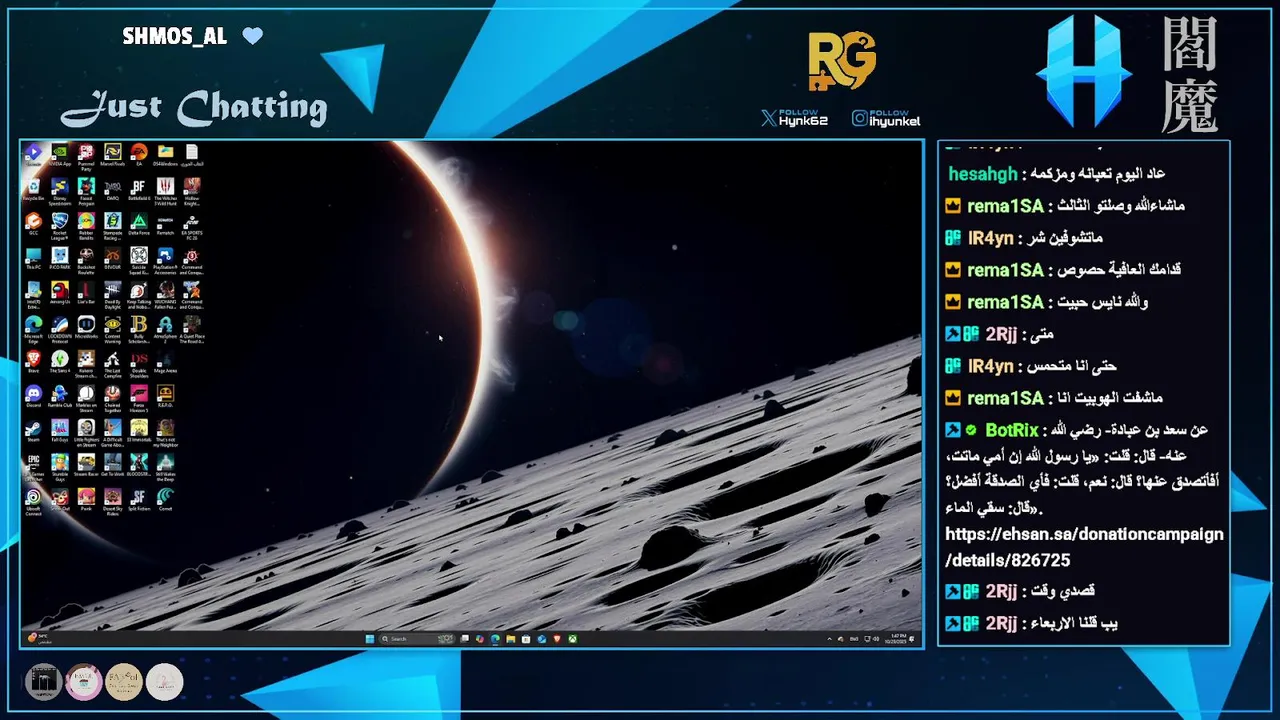Launch Stumble Guys desktop icon

(x=60, y=466)
